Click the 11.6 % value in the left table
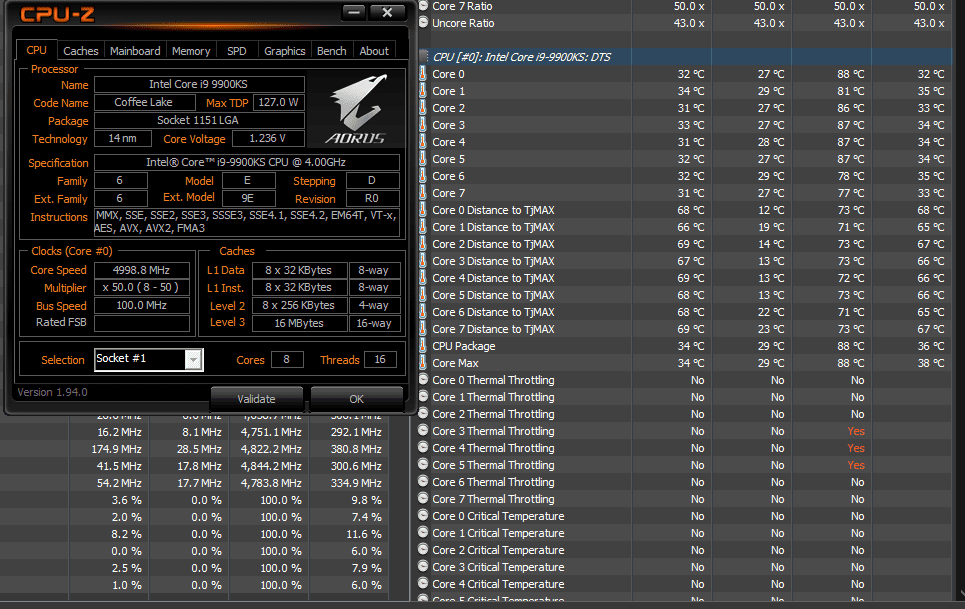This screenshot has width=965, height=609. click(364, 534)
